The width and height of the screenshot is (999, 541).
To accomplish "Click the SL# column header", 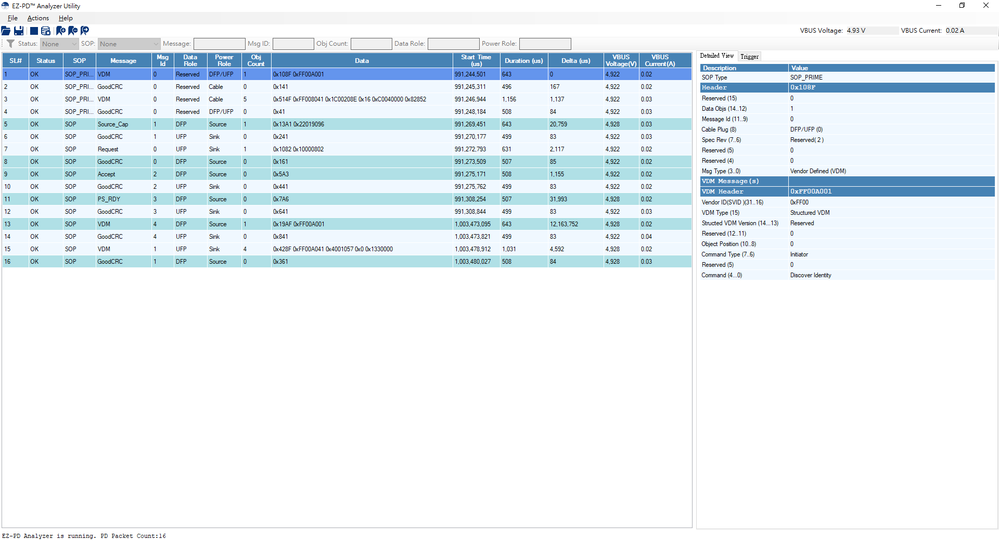I will 15,61.
